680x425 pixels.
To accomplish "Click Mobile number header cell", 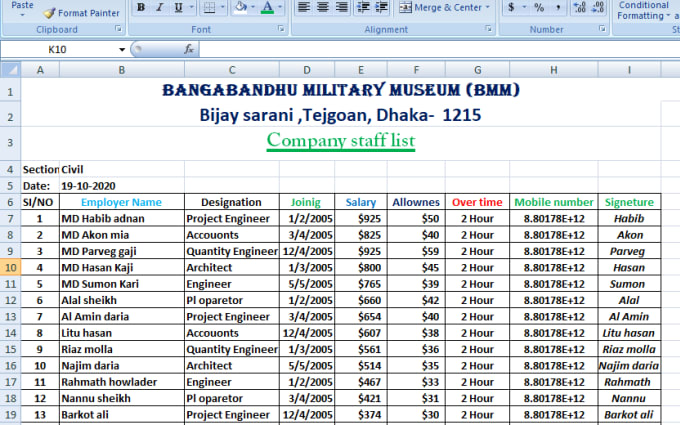I will pos(554,202).
